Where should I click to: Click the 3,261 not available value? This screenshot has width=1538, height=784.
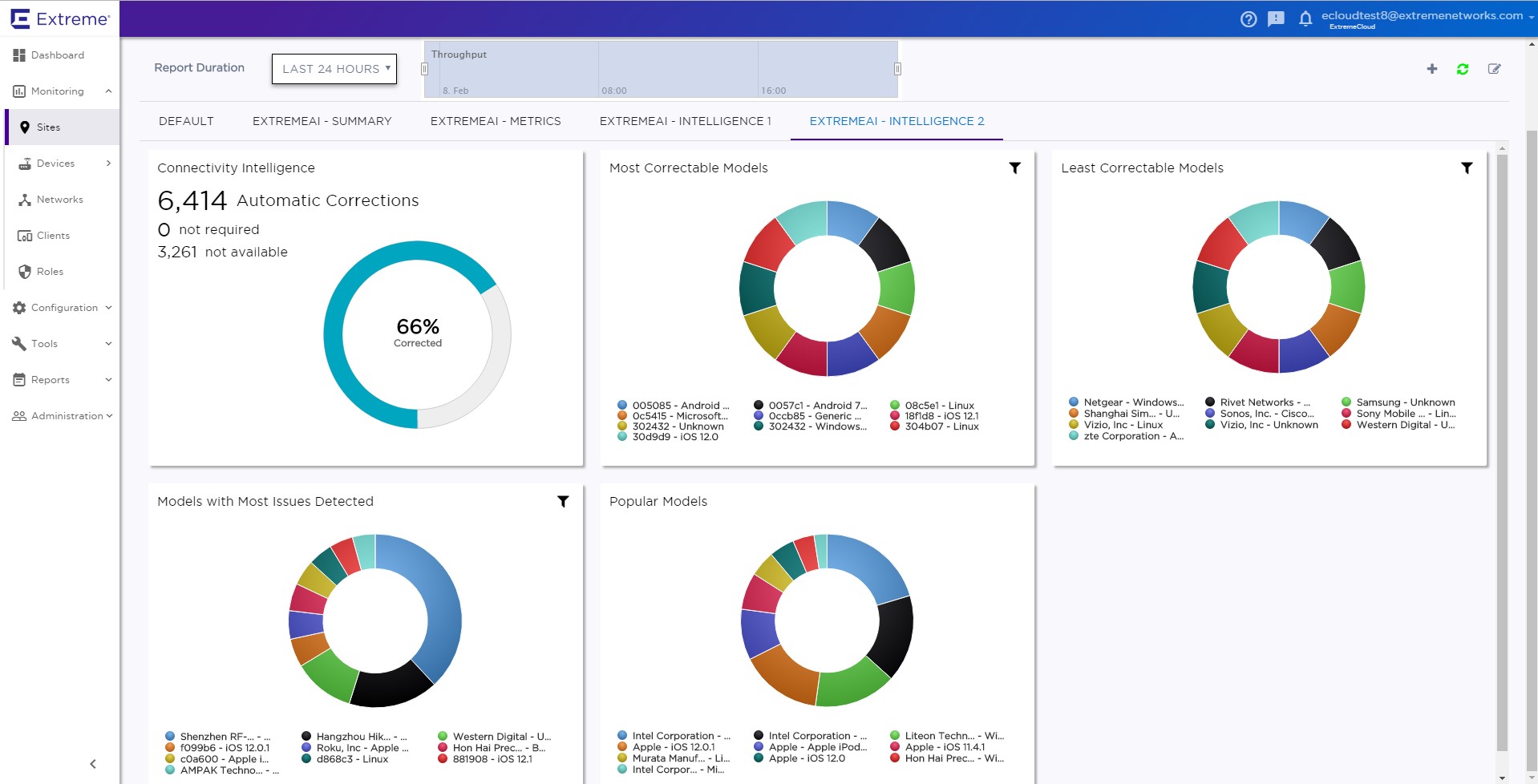[x=177, y=252]
